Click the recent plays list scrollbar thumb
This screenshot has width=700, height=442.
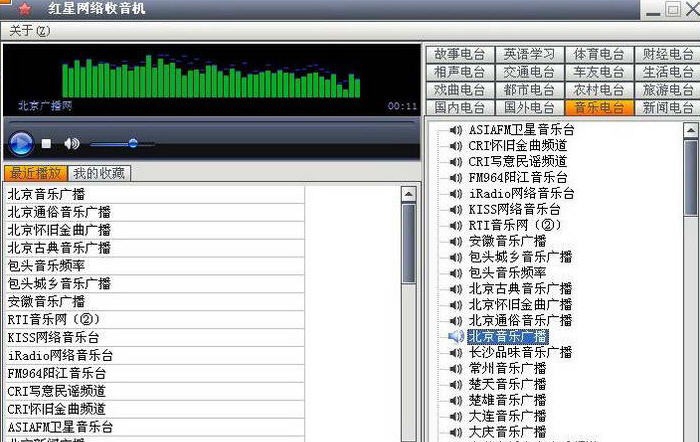click(x=408, y=244)
